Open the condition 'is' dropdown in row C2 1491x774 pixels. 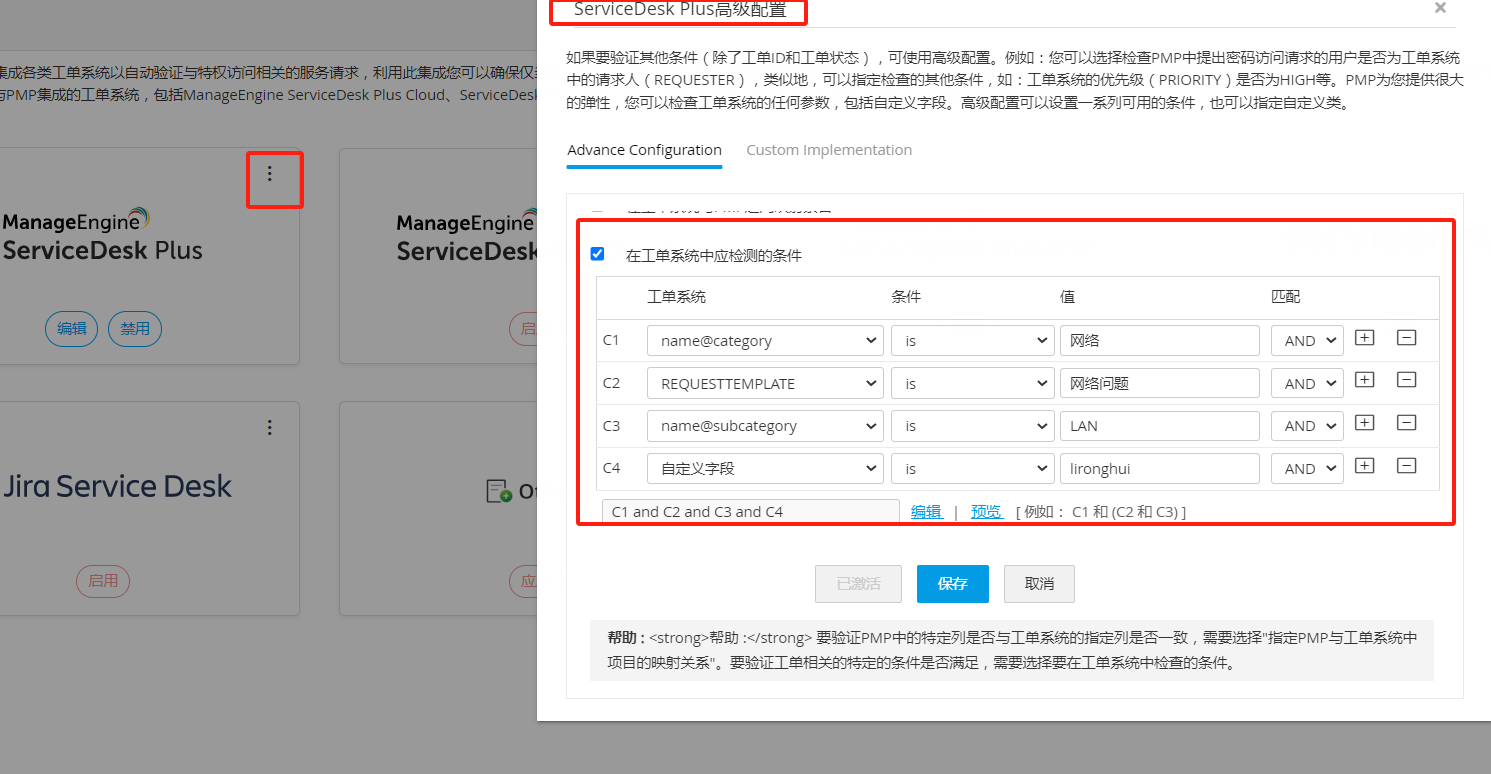(x=972, y=383)
